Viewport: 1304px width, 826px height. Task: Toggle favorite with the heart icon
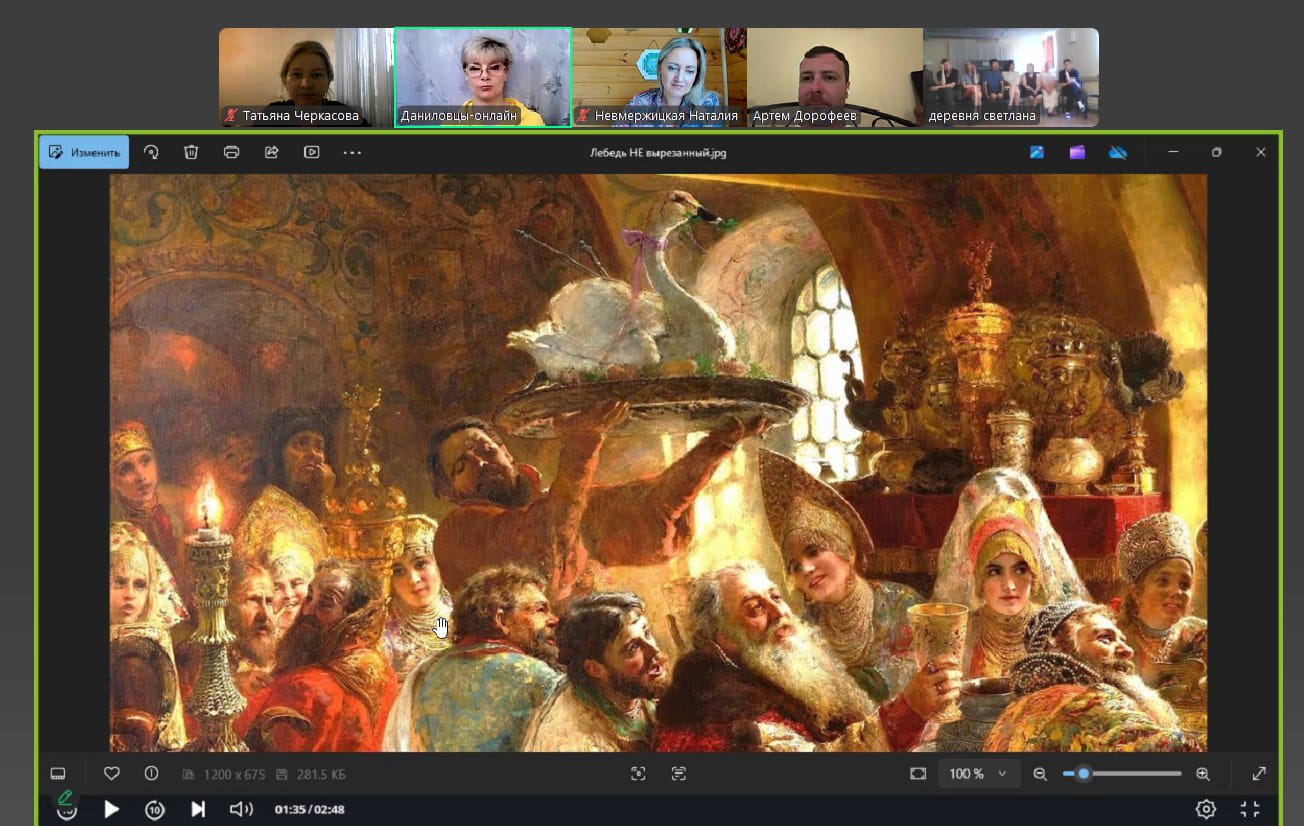[112, 773]
